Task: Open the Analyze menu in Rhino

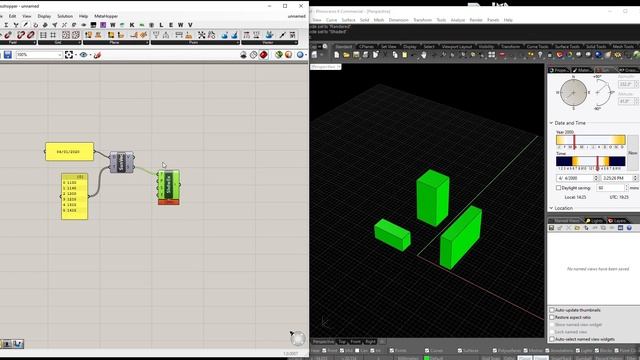Action: (458, 20)
